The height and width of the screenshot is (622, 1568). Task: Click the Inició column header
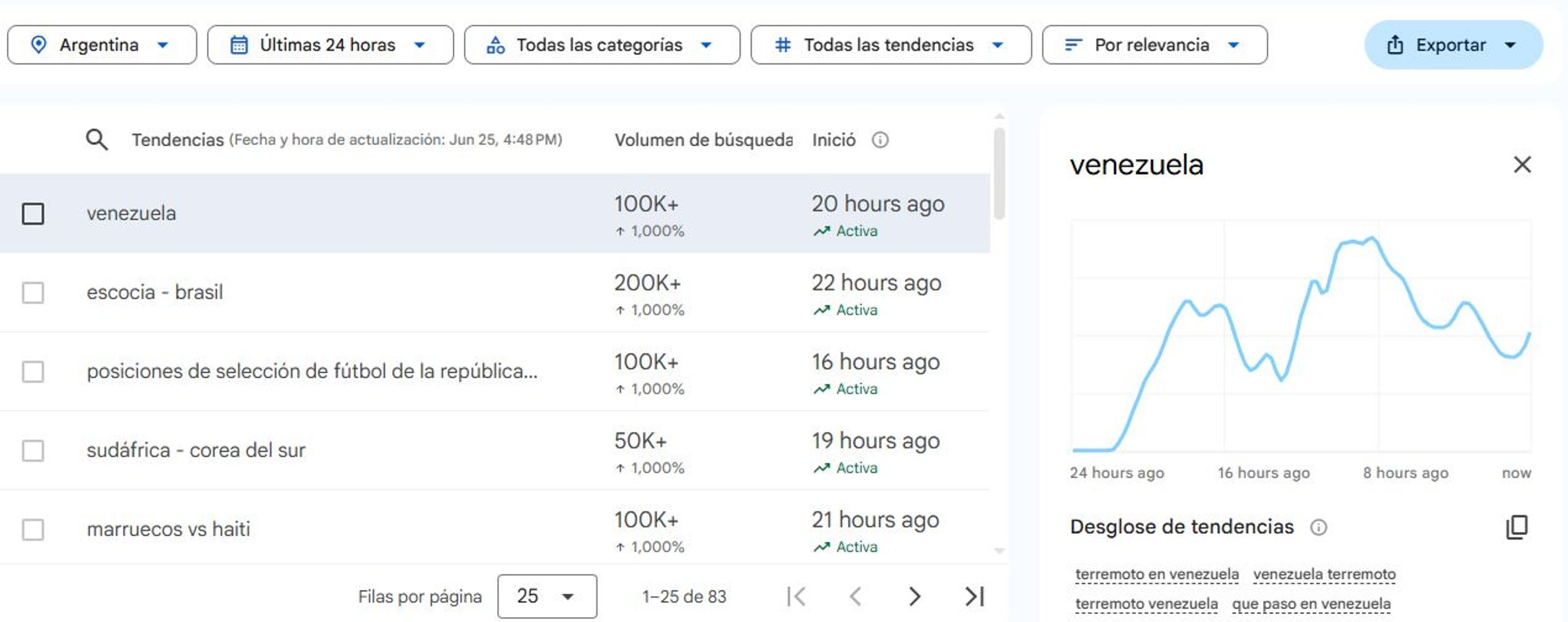tap(833, 140)
